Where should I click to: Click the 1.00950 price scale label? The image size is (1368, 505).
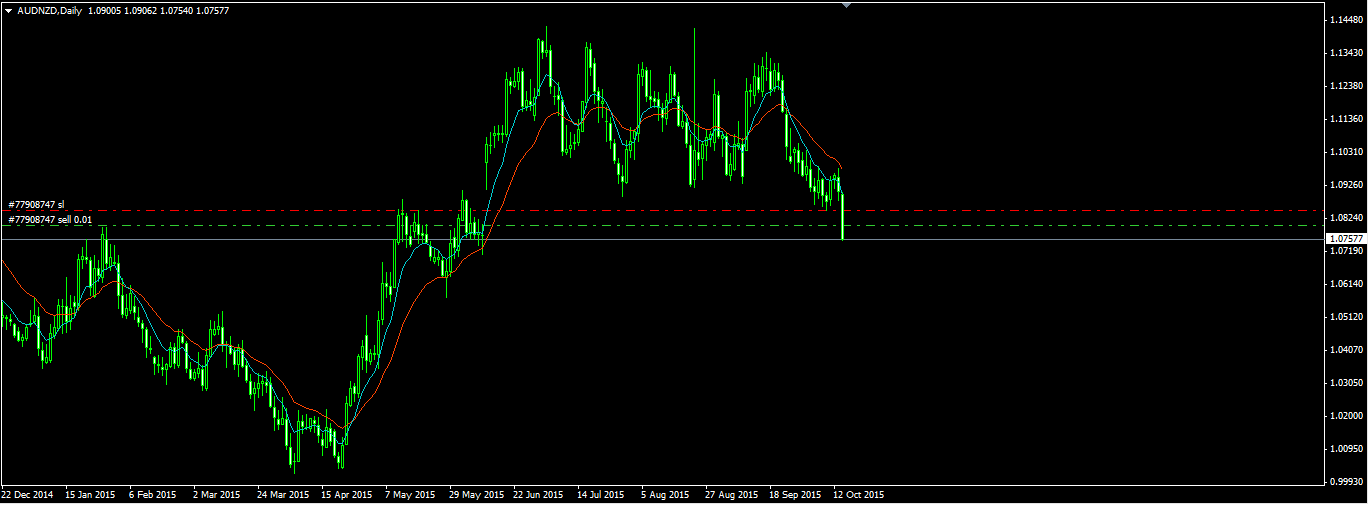tap(1346, 449)
